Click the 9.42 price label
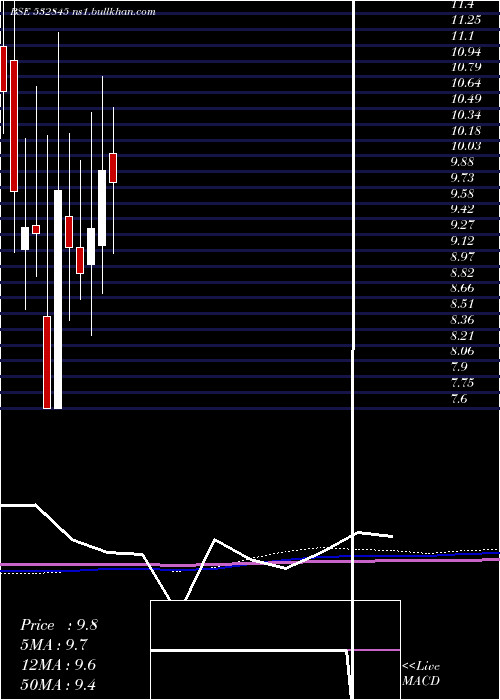 point(462,209)
